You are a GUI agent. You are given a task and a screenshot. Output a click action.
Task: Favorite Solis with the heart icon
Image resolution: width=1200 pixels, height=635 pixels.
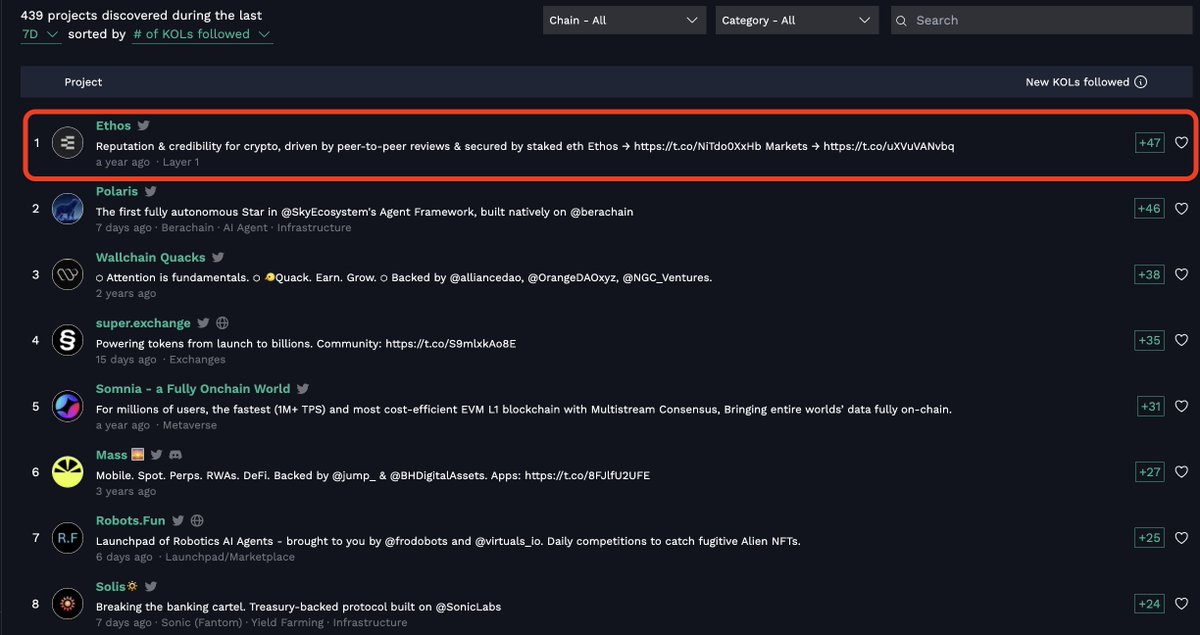coord(1181,604)
